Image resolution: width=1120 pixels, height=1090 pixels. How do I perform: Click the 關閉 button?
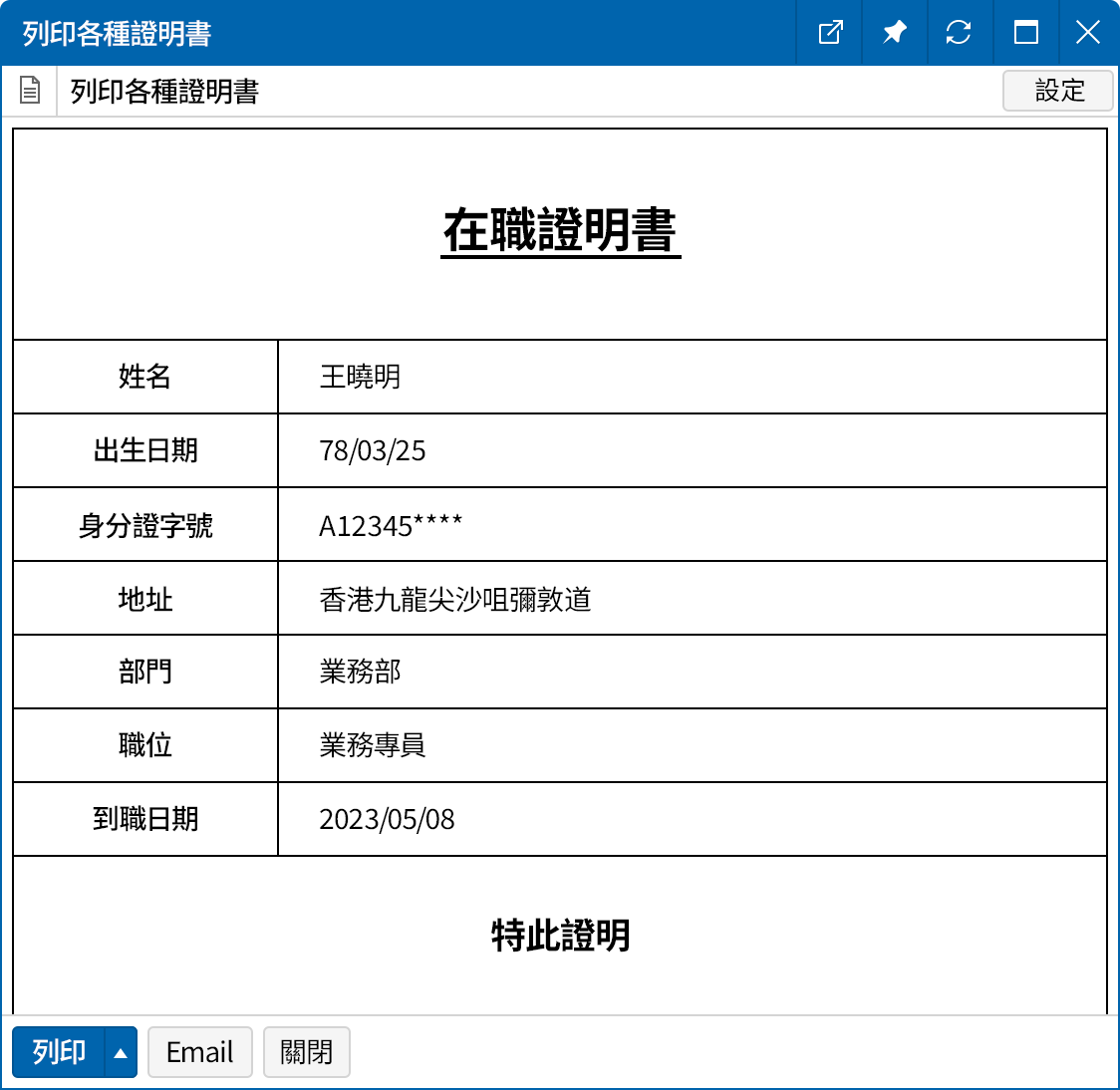[x=306, y=1051]
